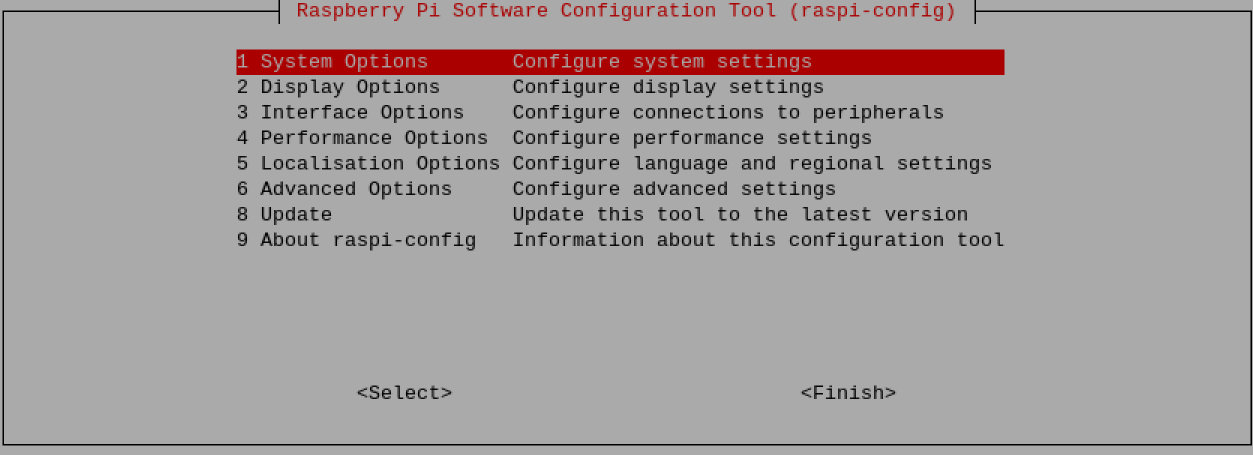Click 'Configure language and regional settings' text
This screenshot has height=455, width=1253.
point(752,163)
